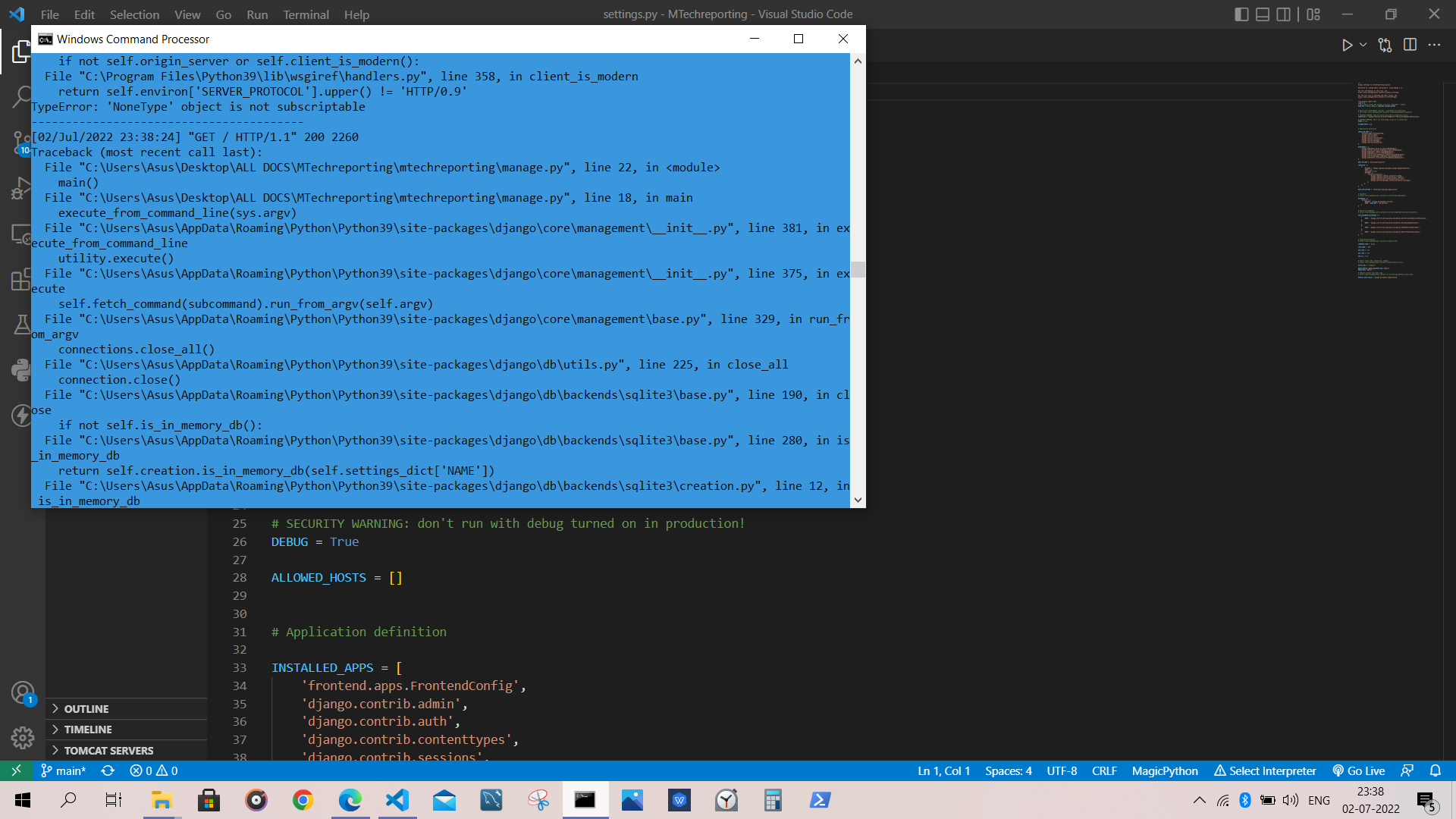Screen dimensions: 1456x819
Task: Click the Spaces: 4 indentation setting
Action: coord(1008,771)
